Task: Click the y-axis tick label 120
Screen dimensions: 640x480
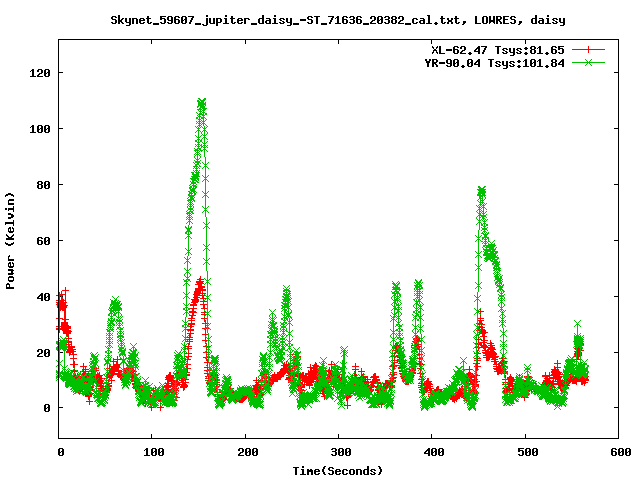Action: click(x=40, y=73)
